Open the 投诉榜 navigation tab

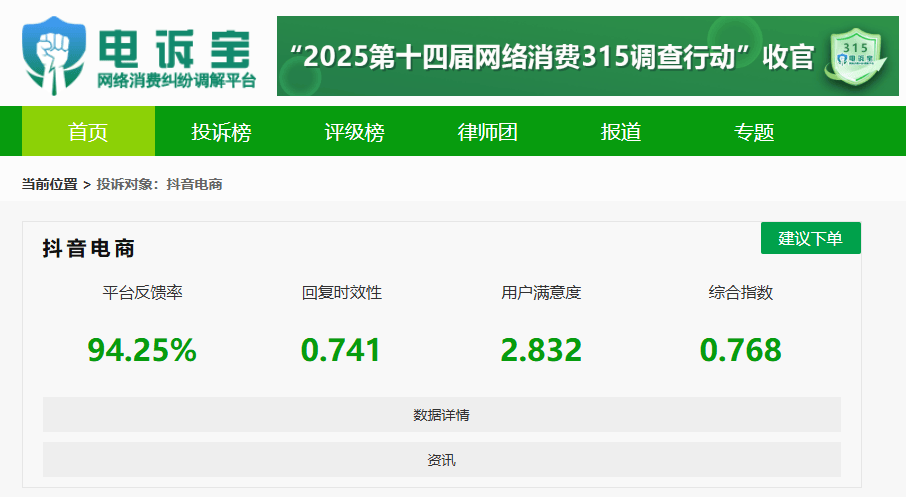221,132
